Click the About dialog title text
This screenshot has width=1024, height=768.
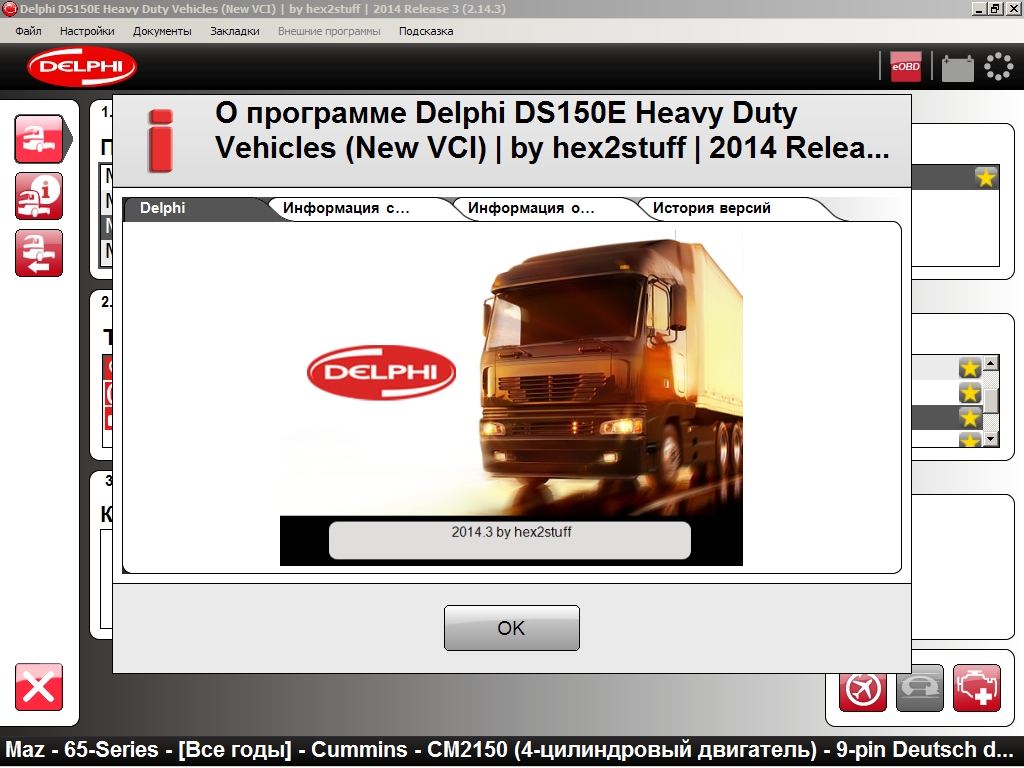[x=552, y=131]
